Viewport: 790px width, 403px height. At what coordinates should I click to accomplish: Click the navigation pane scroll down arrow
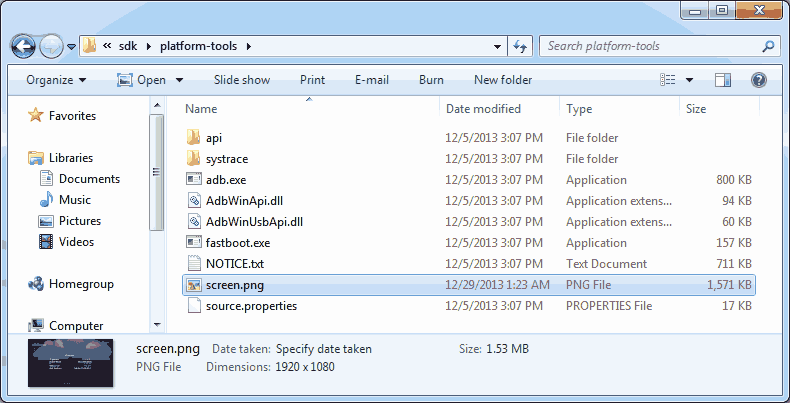click(x=157, y=325)
